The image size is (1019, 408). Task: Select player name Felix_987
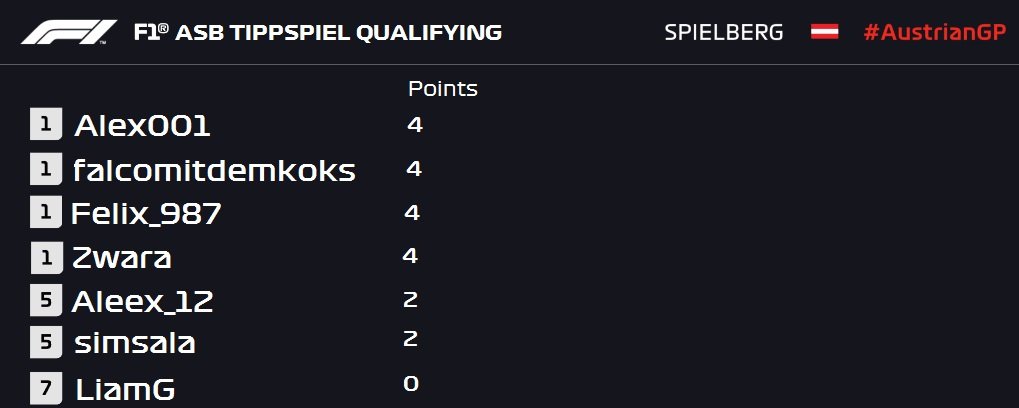146,214
